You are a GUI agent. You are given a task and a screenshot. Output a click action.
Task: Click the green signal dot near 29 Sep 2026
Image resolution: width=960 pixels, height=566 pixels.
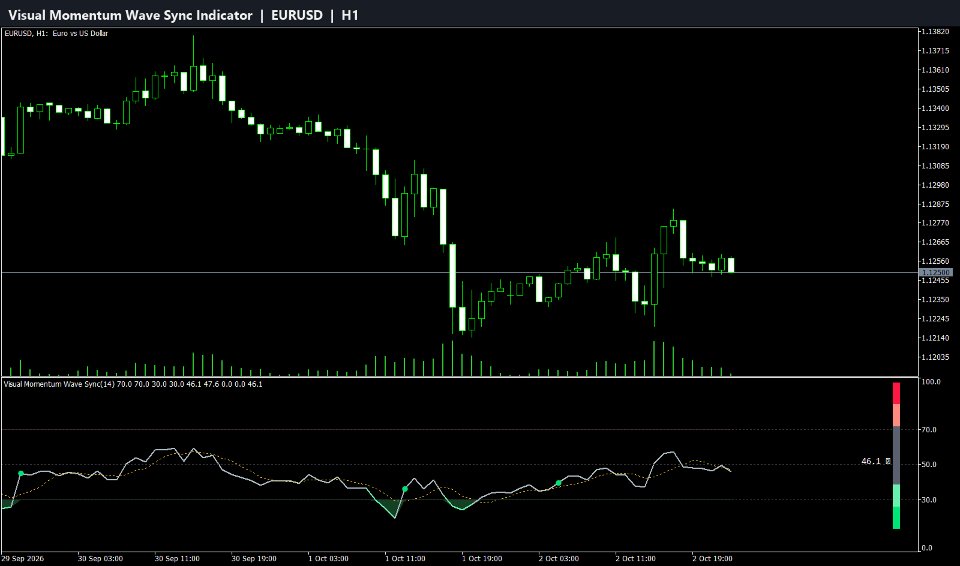(x=21, y=474)
